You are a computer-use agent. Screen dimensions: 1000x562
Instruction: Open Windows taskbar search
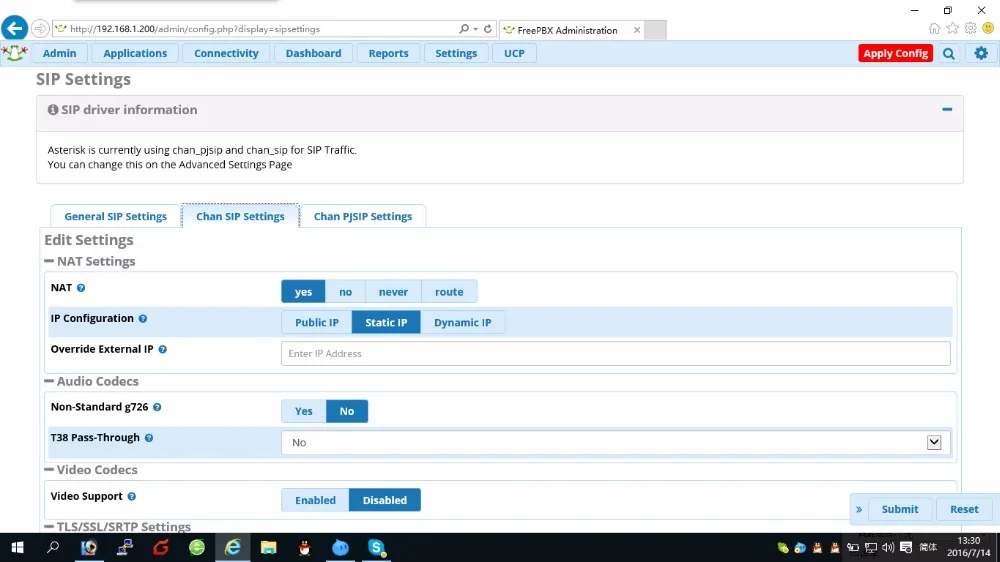(53, 547)
